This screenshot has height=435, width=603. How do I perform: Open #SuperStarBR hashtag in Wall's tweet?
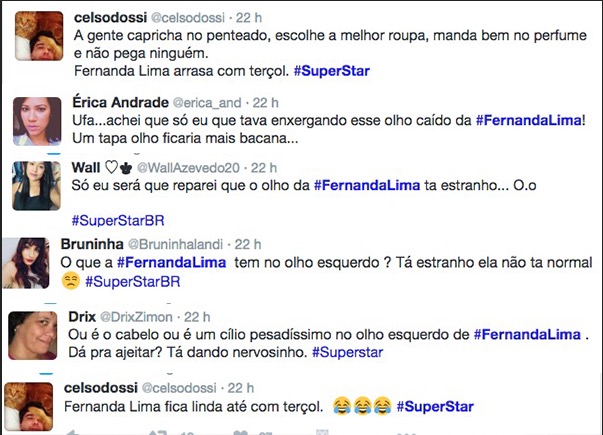tap(115, 220)
